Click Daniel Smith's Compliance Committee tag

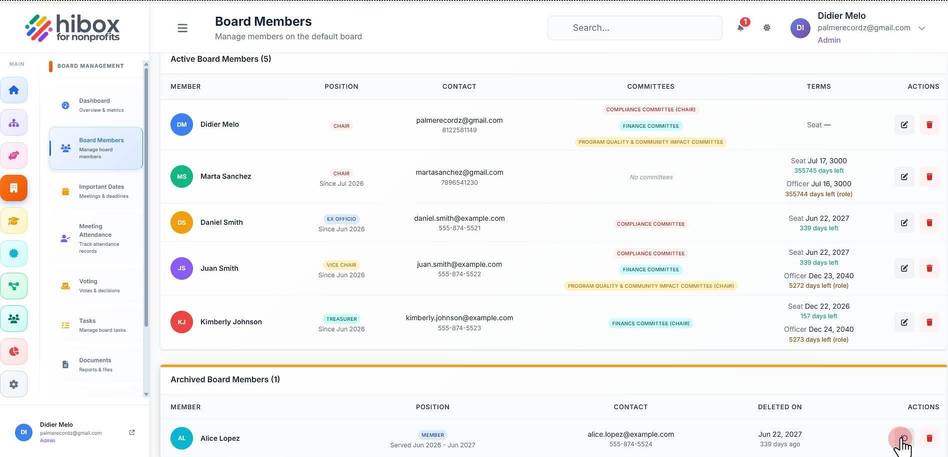[x=651, y=224]
